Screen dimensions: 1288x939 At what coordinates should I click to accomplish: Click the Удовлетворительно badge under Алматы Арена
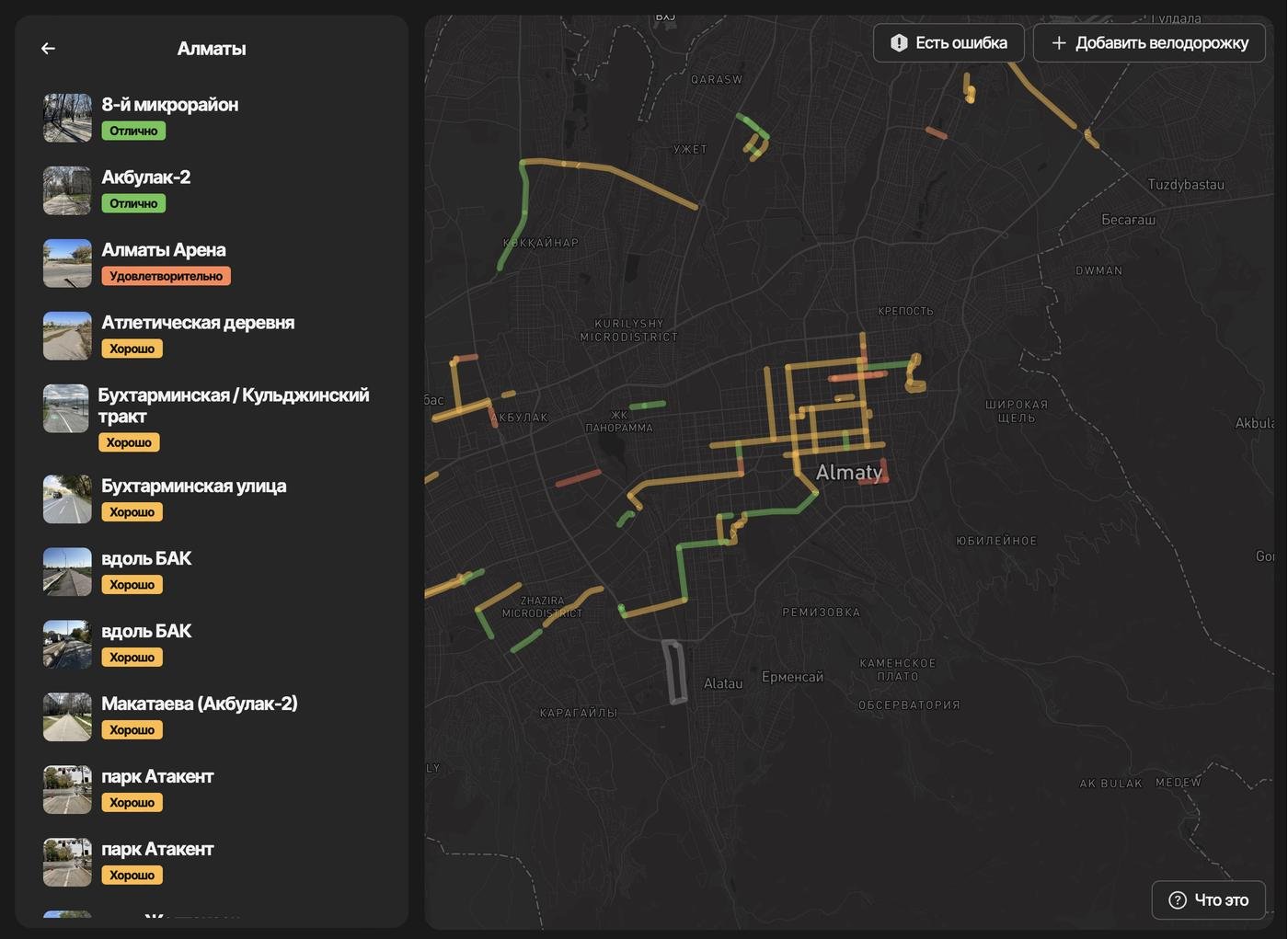[x=166, y=277]
